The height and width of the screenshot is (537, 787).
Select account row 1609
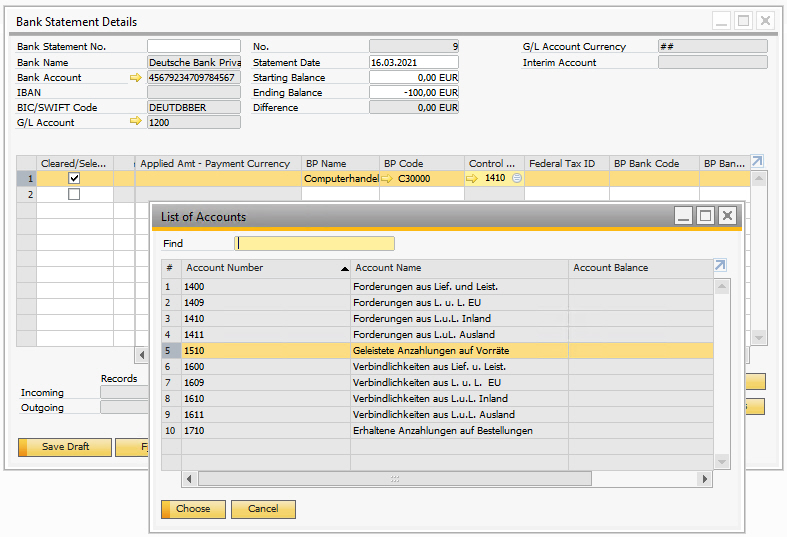pos(437,383)
